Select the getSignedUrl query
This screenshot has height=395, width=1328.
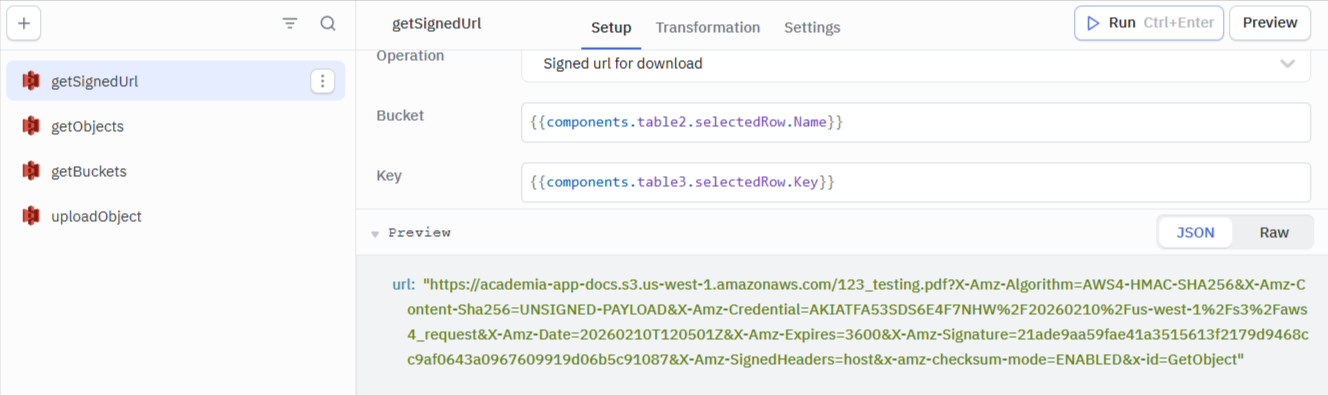[x=176, y=81]
